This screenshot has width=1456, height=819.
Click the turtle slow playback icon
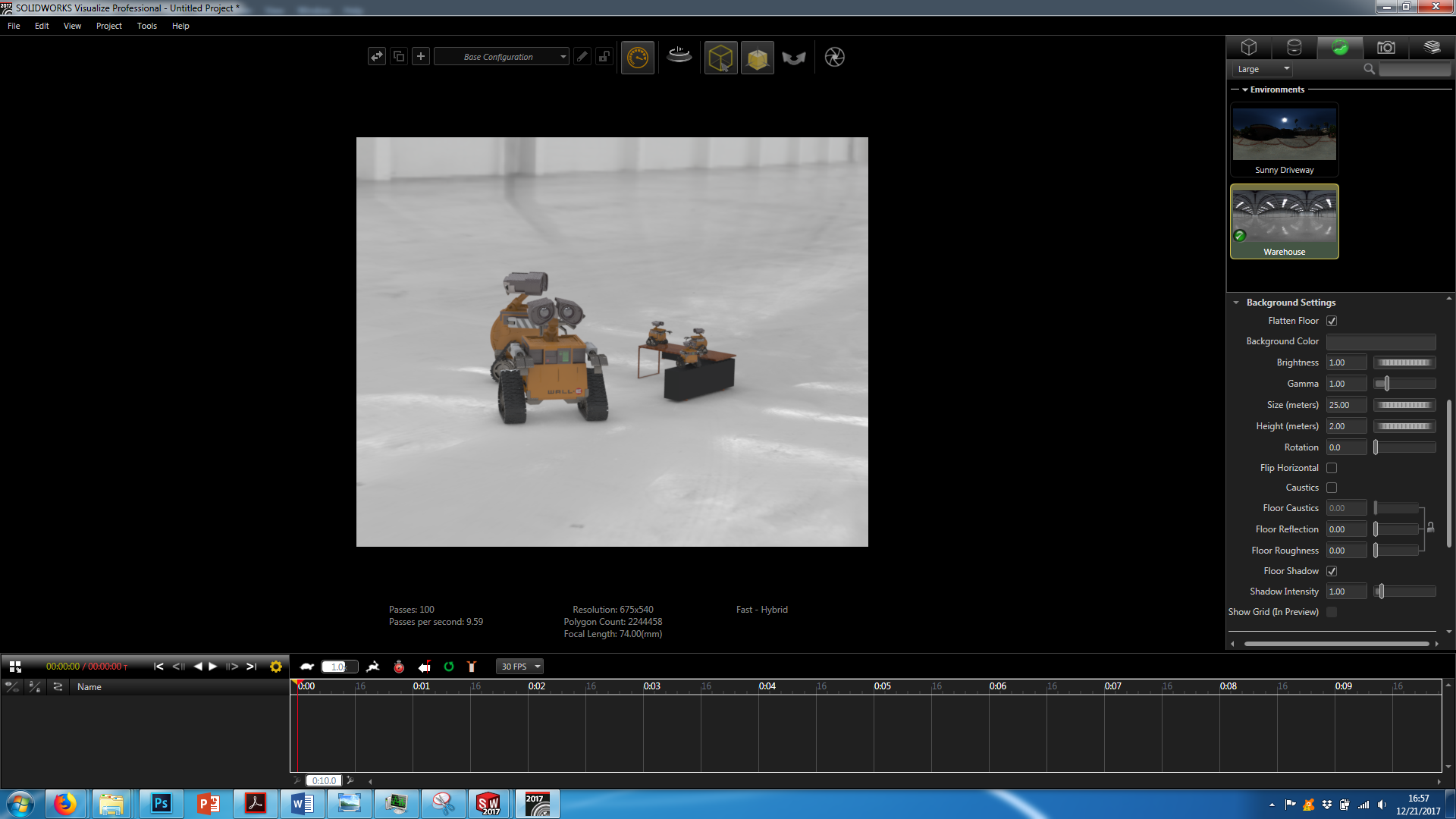click(x=307, y=667)
